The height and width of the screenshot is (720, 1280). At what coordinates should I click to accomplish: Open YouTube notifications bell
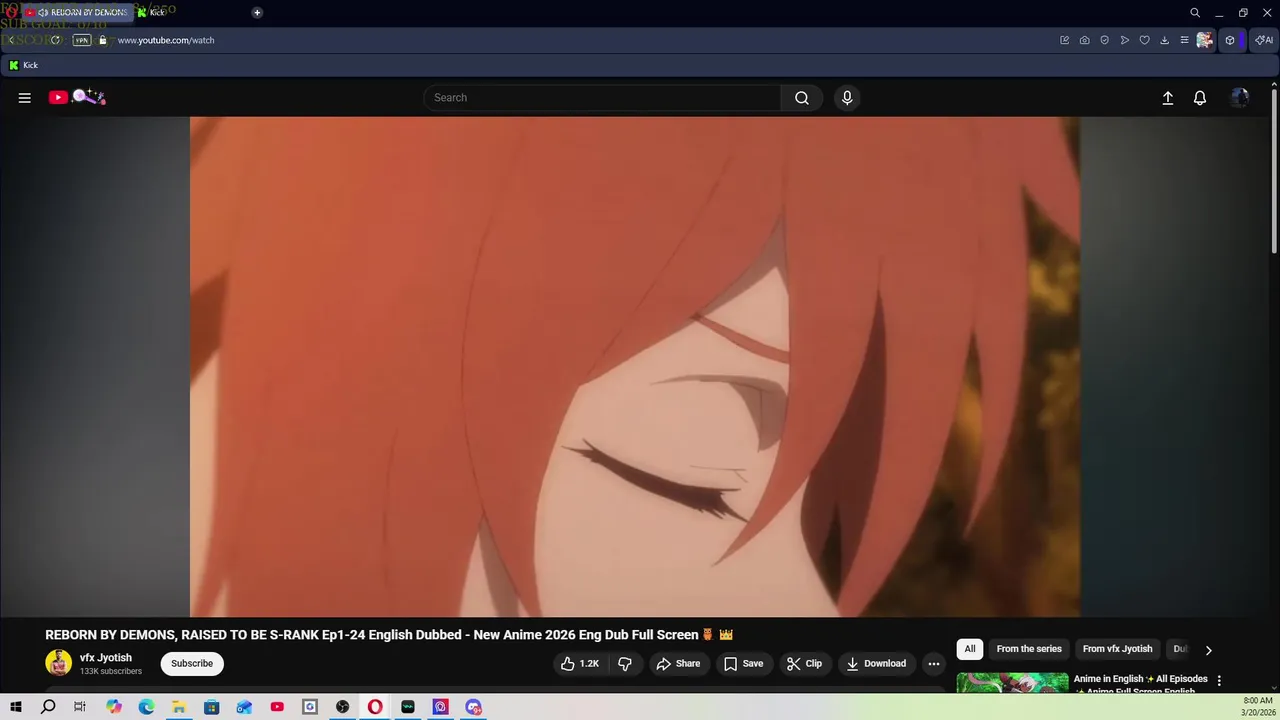[1200, 98]
